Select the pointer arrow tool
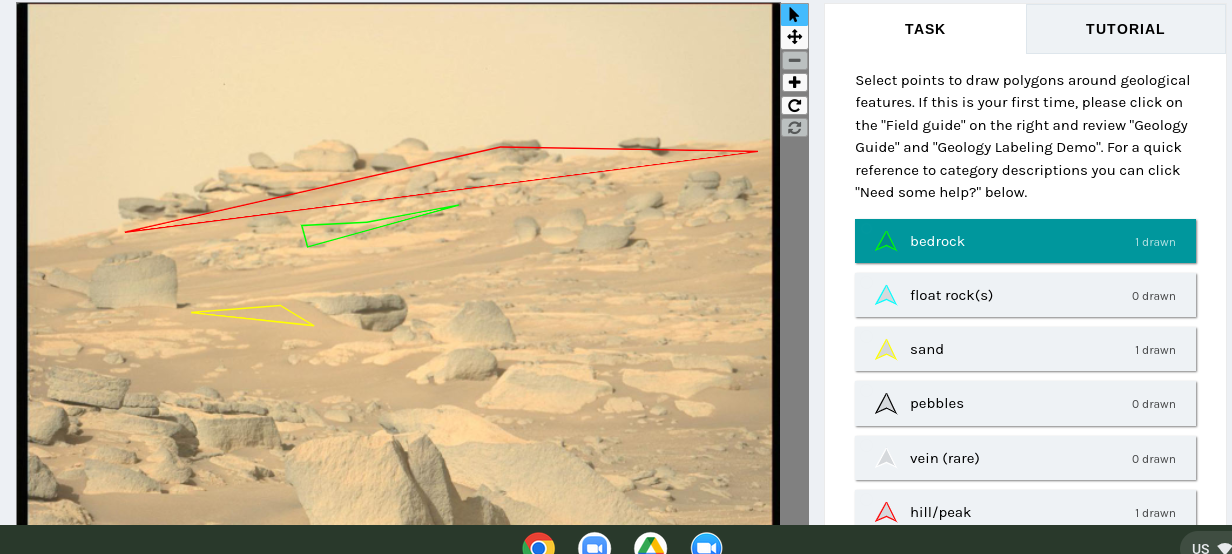The width and height of the screenshot is (1232, 554). pos(794,14)
